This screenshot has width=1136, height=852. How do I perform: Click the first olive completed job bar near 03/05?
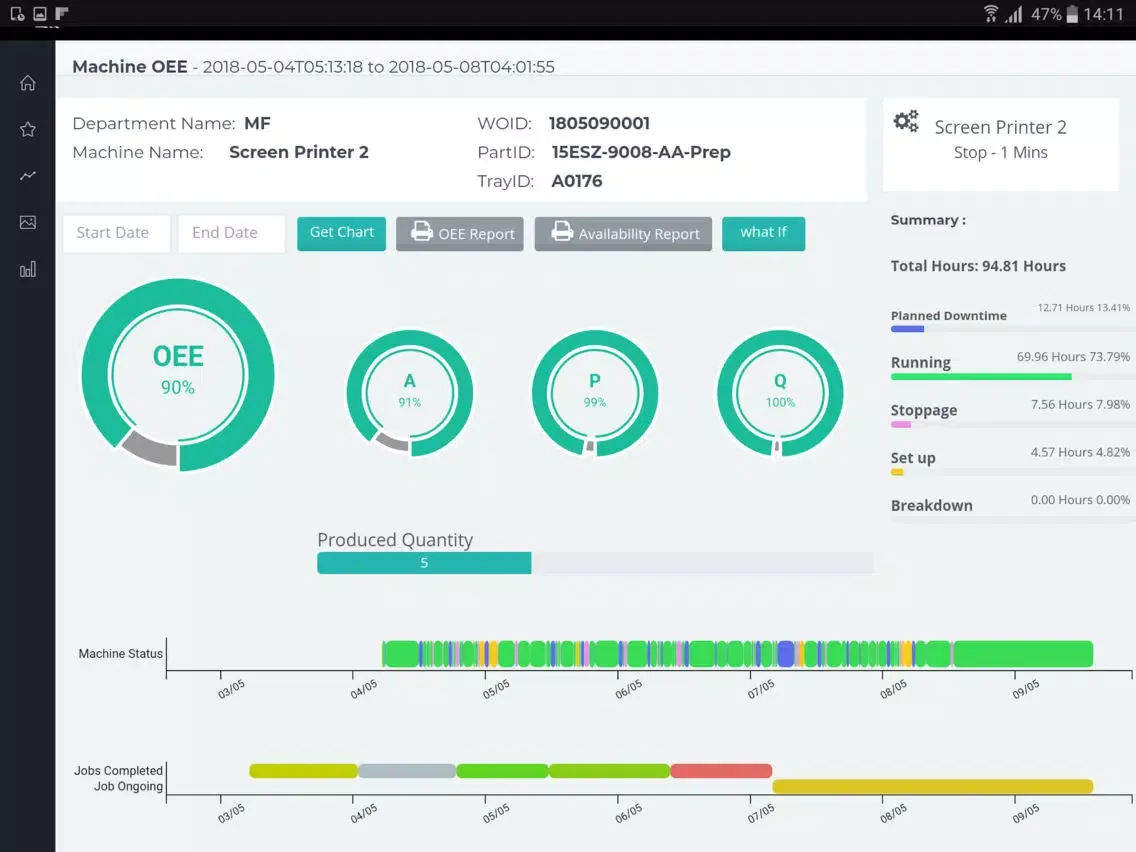pos(304,771)
